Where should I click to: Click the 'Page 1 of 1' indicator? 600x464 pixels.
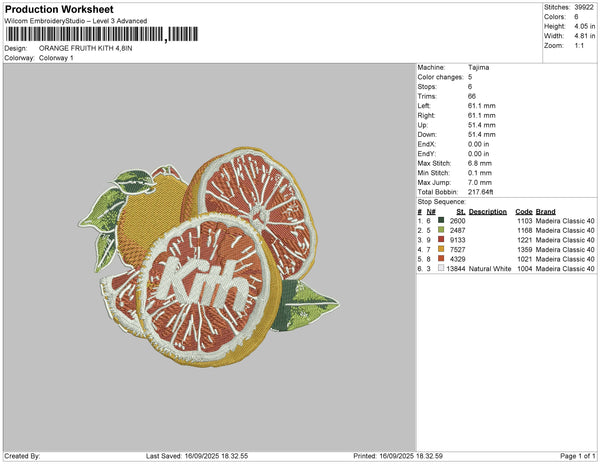pyautogui.click(x=577, y=456)
